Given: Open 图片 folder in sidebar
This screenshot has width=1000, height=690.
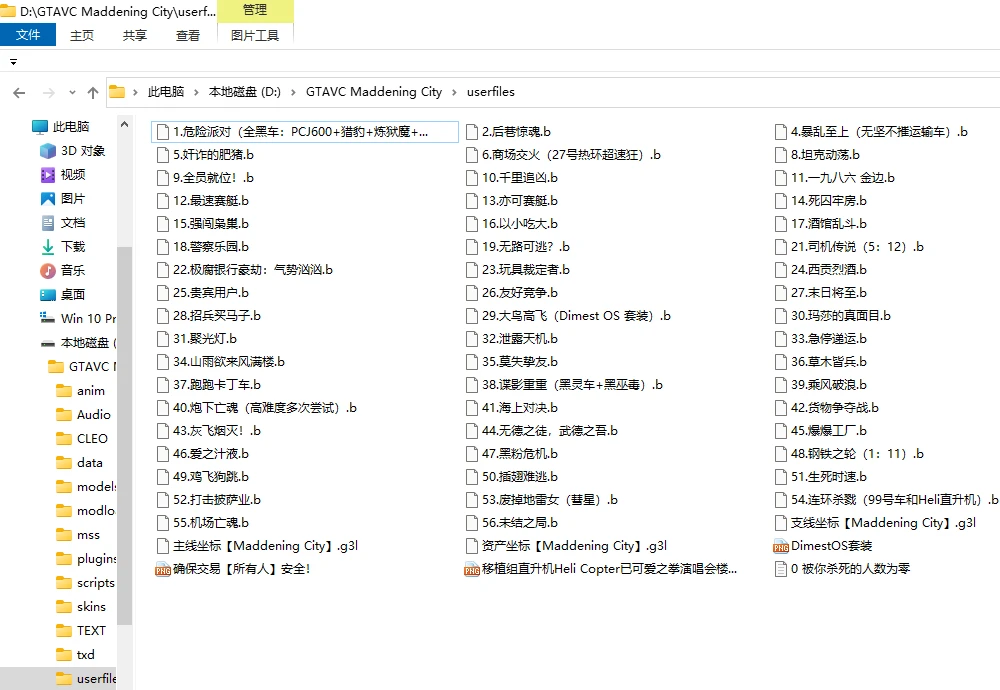Looking at the screenshot, I should 62,198.
